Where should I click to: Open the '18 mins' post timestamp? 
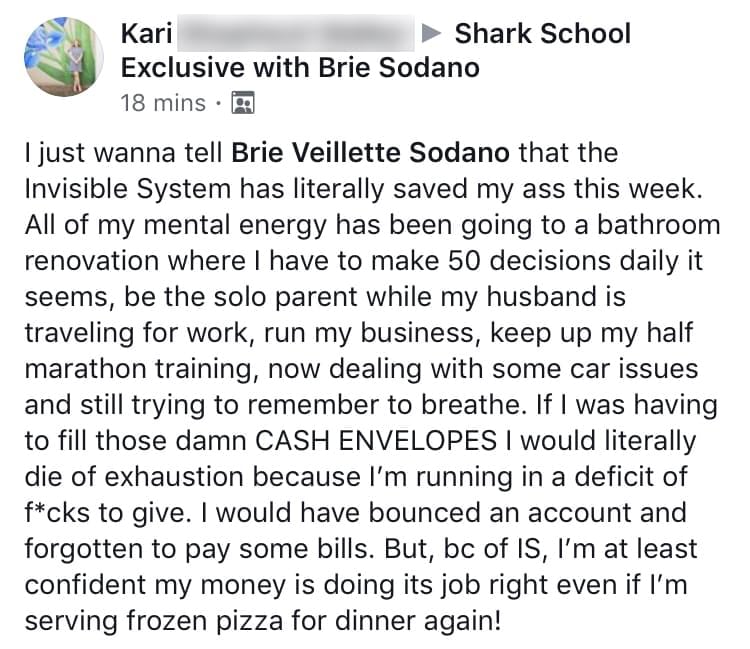163,103
